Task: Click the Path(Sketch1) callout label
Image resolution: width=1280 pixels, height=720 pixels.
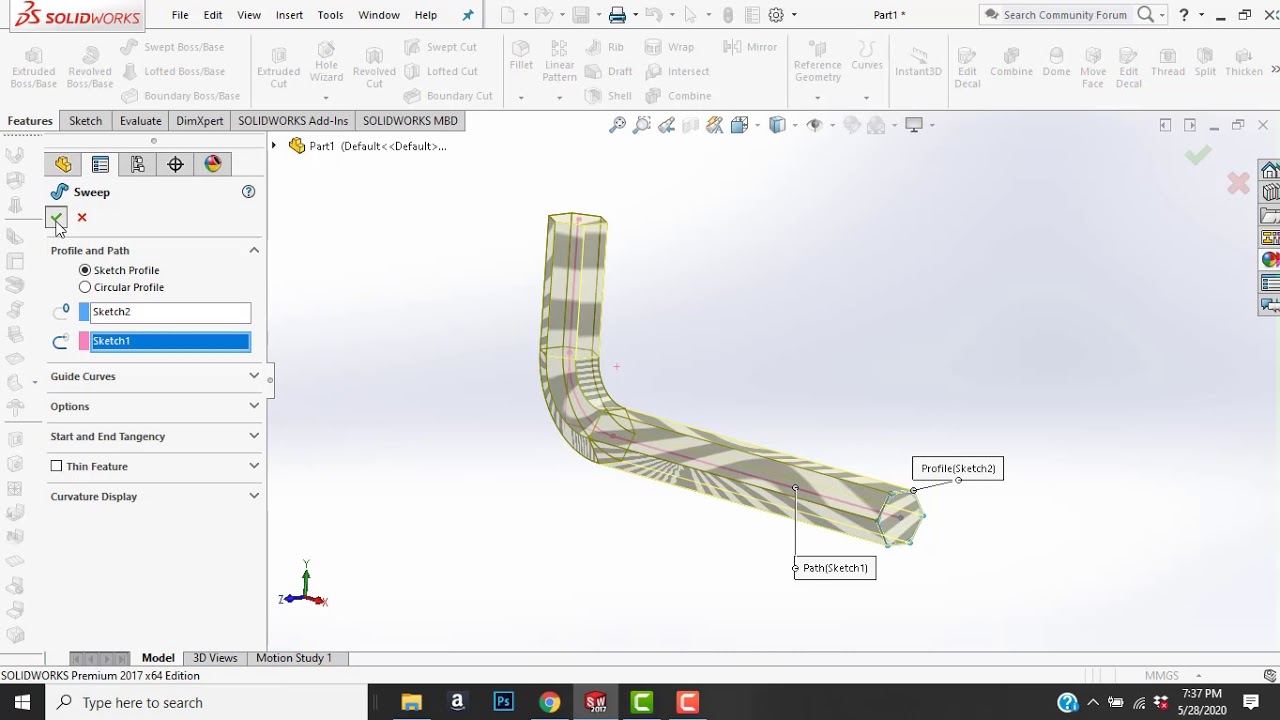Action: [835, 568]
